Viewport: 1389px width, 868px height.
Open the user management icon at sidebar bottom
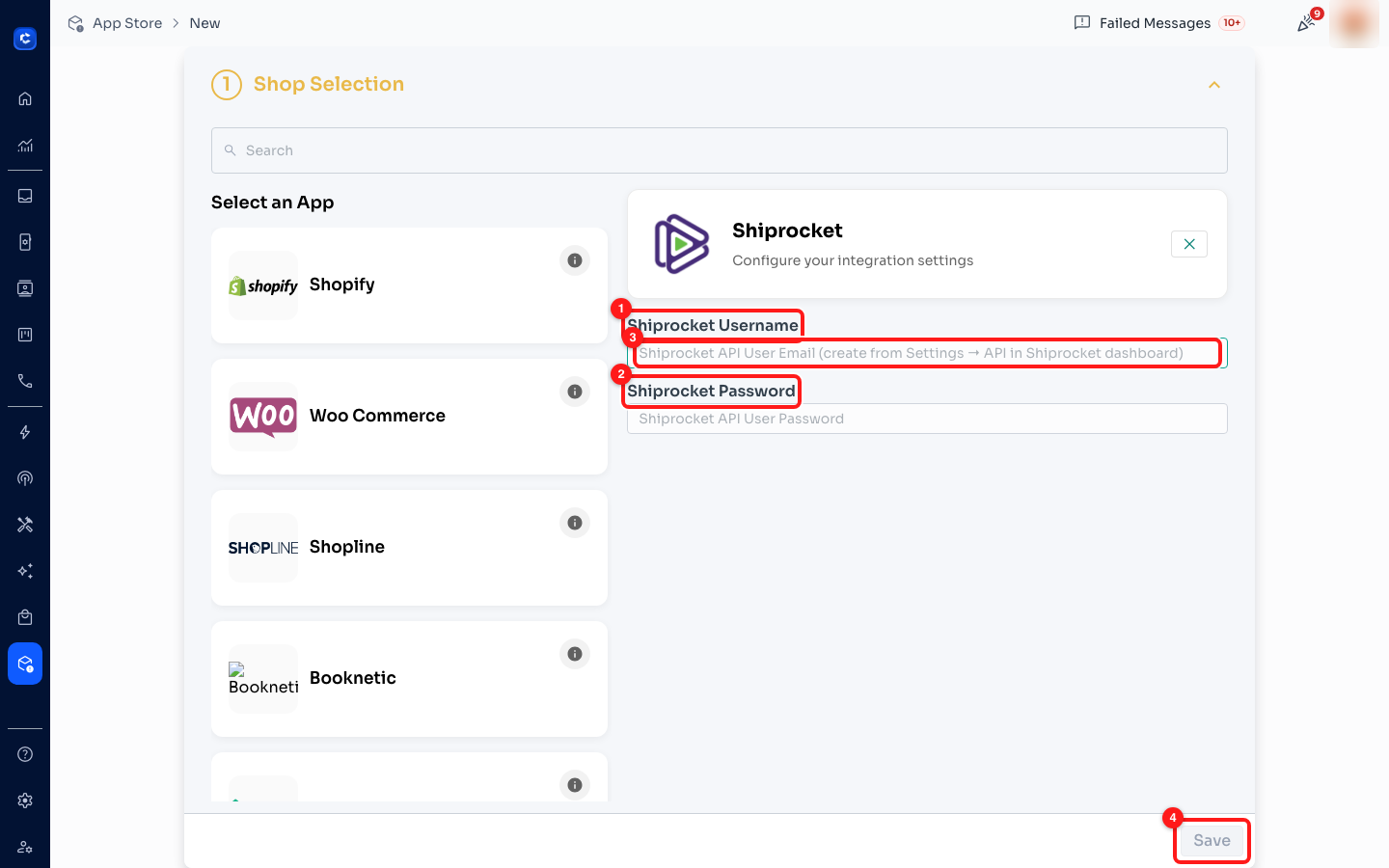click(25, 847)
